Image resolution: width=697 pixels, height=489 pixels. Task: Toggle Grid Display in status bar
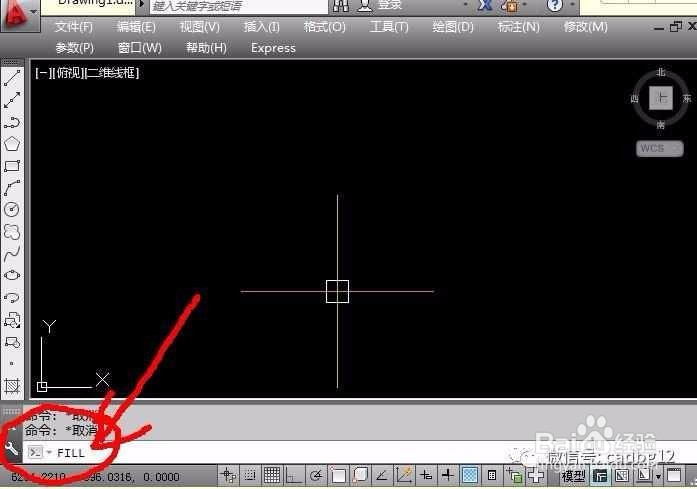tap(272, 476)
